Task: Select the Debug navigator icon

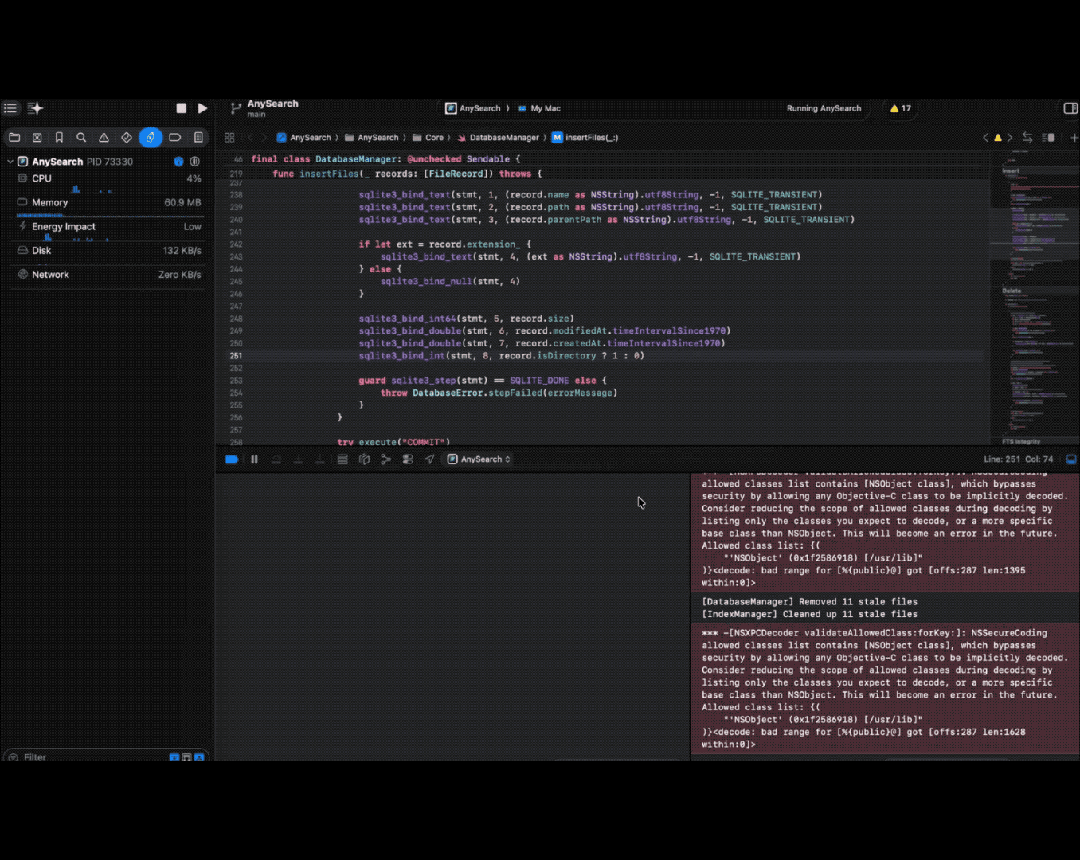Action: 150,138
